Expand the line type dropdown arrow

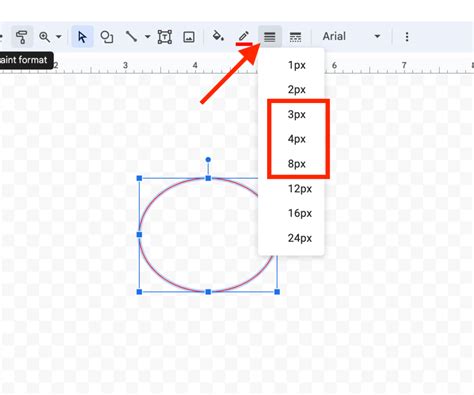pos(147,36)
